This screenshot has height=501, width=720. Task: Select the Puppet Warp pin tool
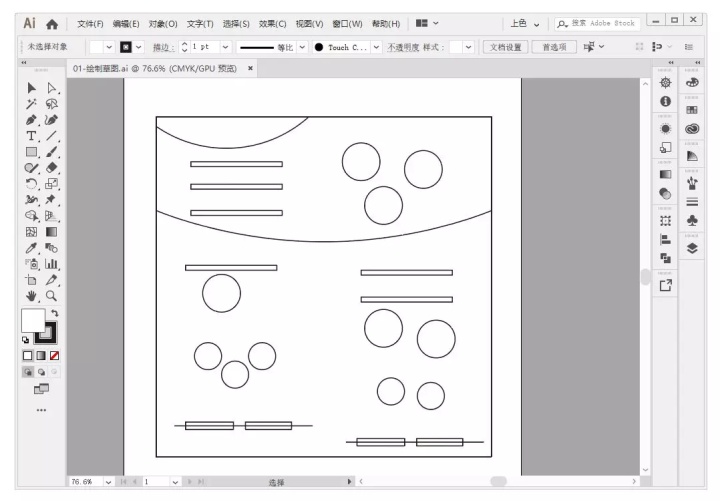(x=51, y=200)
